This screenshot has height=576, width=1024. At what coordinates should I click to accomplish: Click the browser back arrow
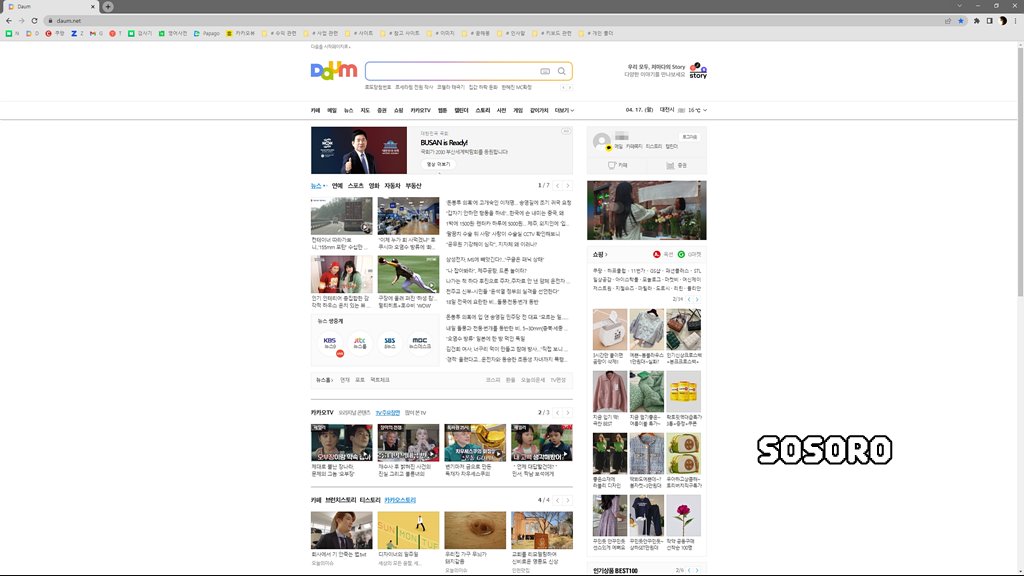pyautogui.click(x=8, y=20)
